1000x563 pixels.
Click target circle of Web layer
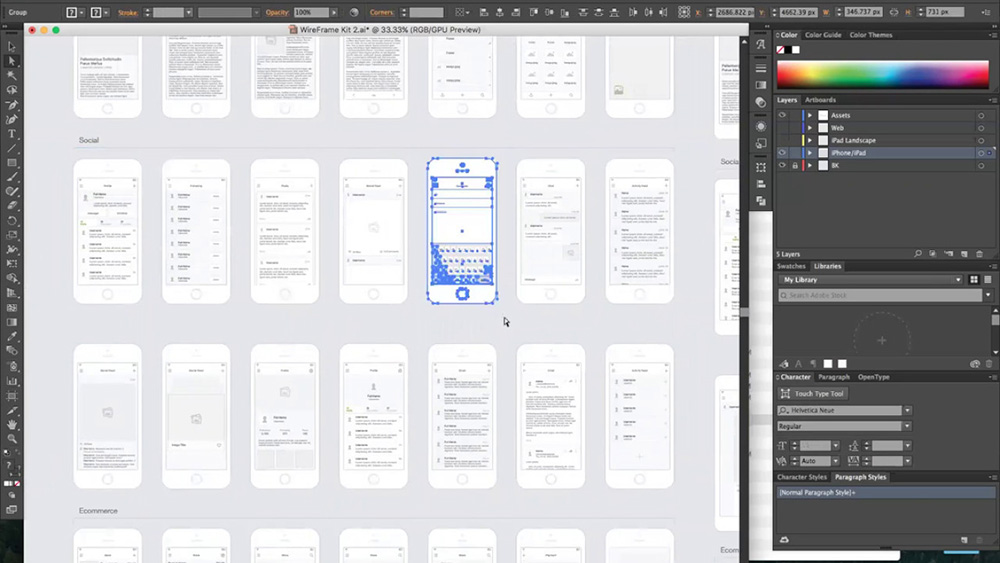(x=981, y=128)
